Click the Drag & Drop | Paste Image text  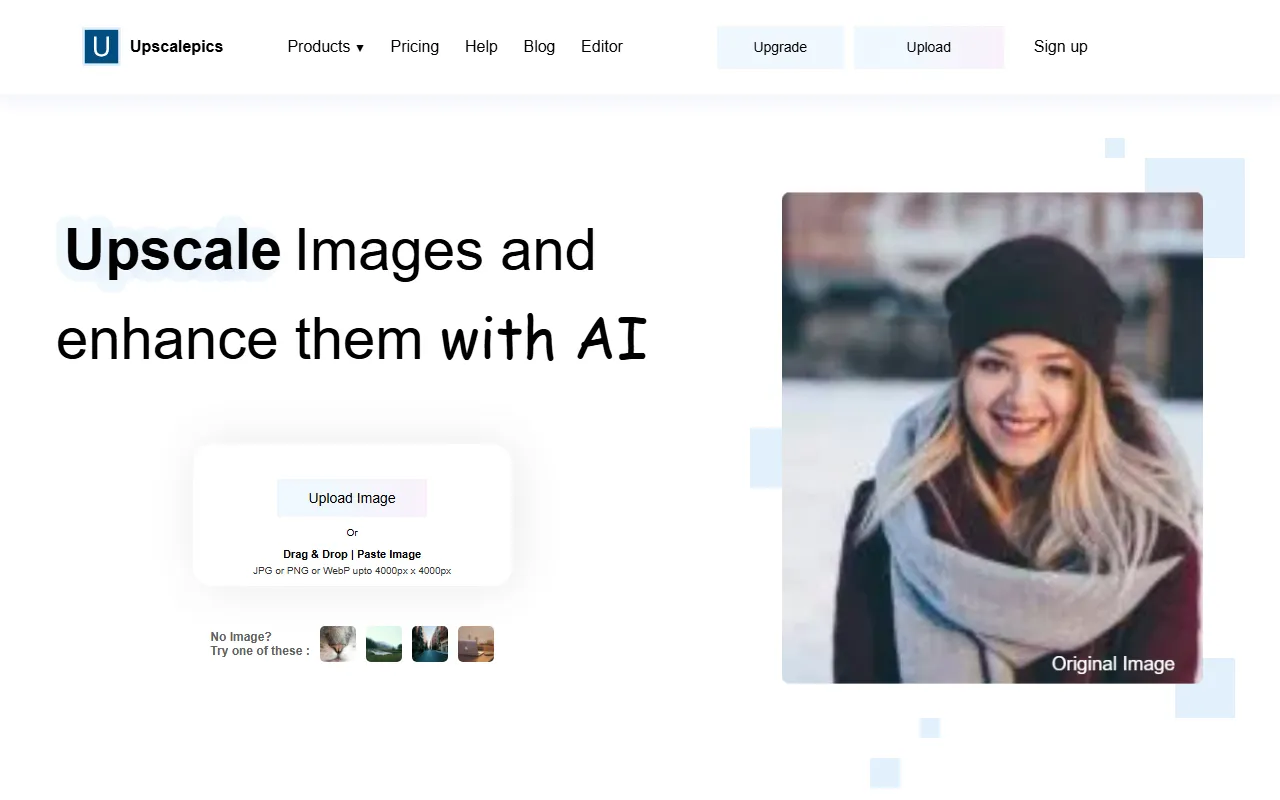[352, 553]
